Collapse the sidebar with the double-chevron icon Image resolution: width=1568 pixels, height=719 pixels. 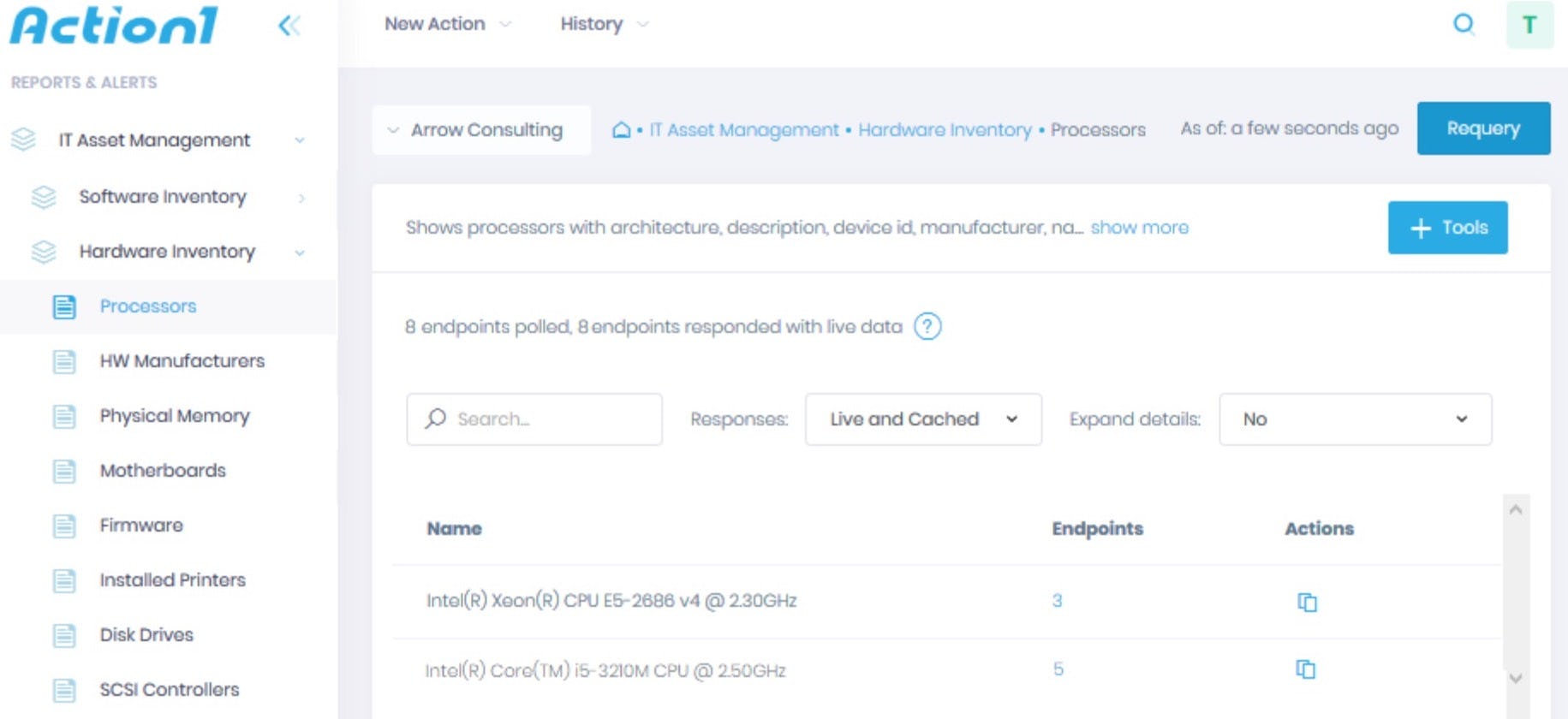pyautogui.click(x=289, y=26)
